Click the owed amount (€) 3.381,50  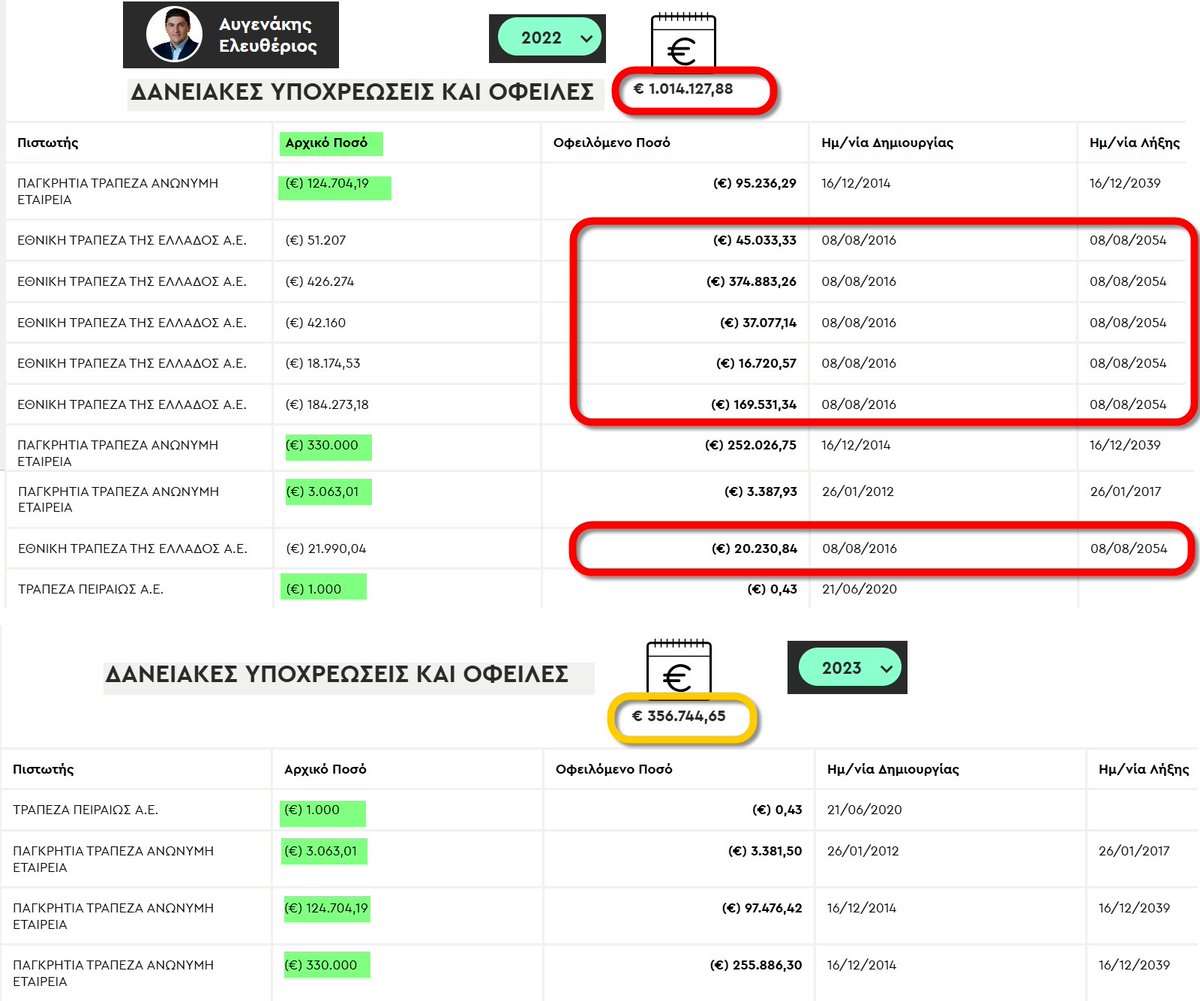[766, 852]
